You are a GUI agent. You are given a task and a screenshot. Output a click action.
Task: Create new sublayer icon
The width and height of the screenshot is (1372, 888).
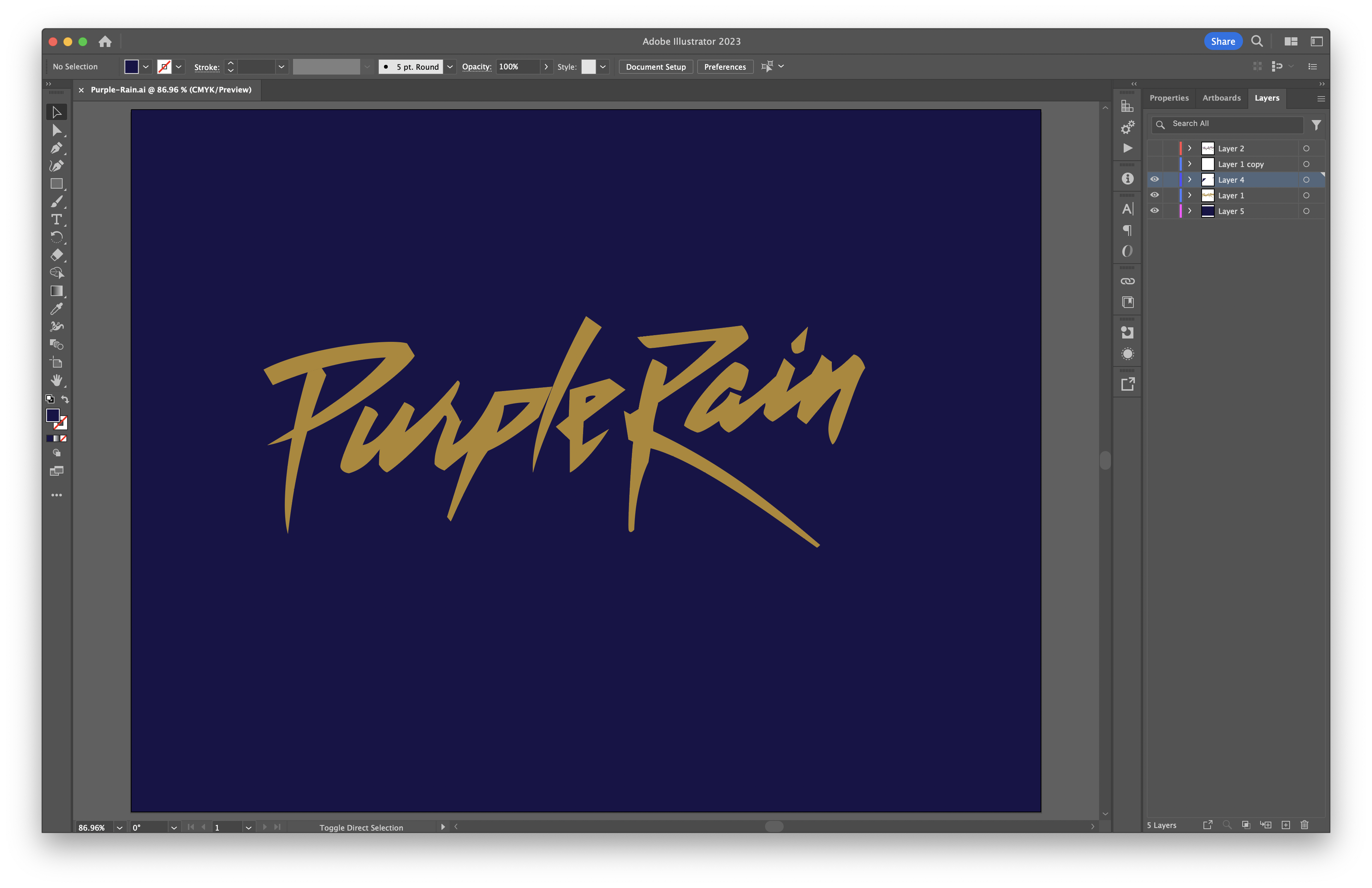(x=1266, y=825)
